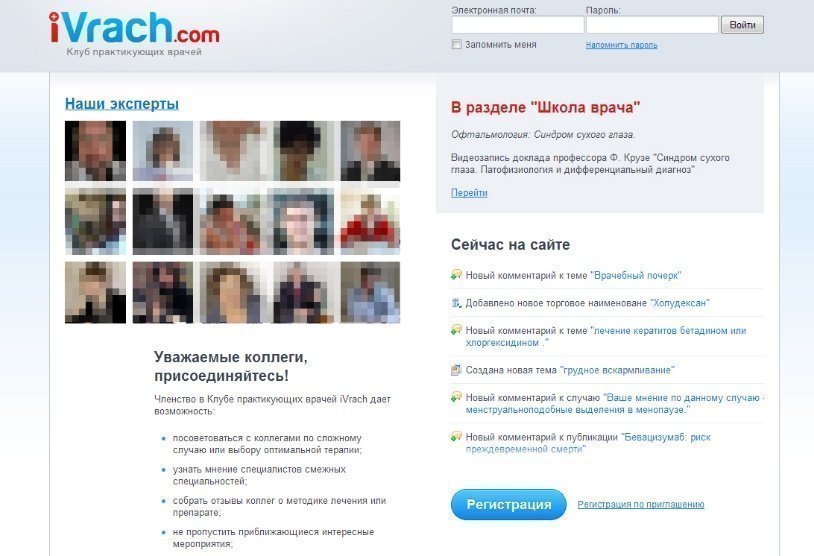Click the comment icon beside "Ваше мнение по данному случаю"
The width and height of the screenshot is (814, 556).
click(x=456, y=397)
